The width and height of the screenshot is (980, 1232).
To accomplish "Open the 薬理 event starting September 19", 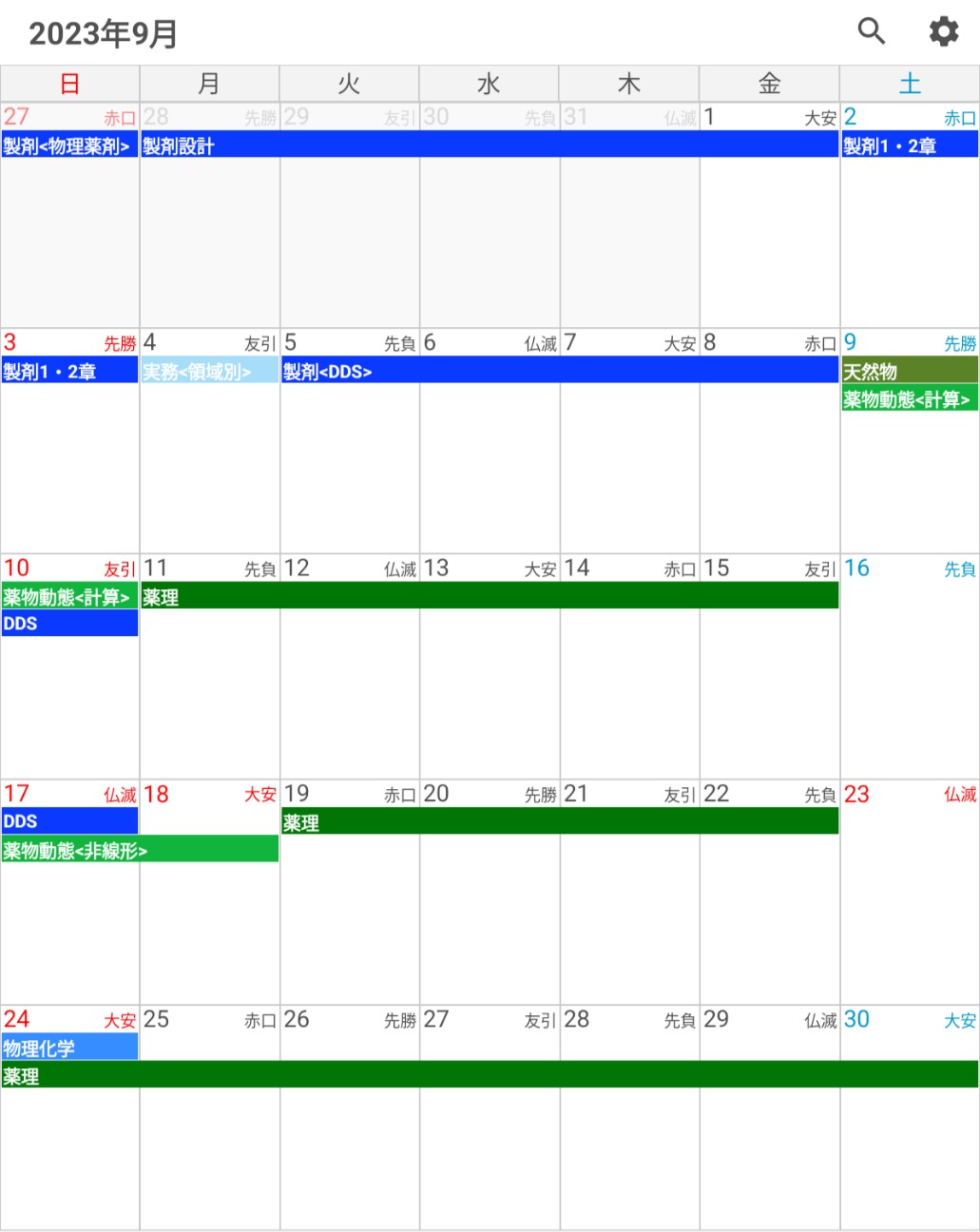I will click(560, 821).
